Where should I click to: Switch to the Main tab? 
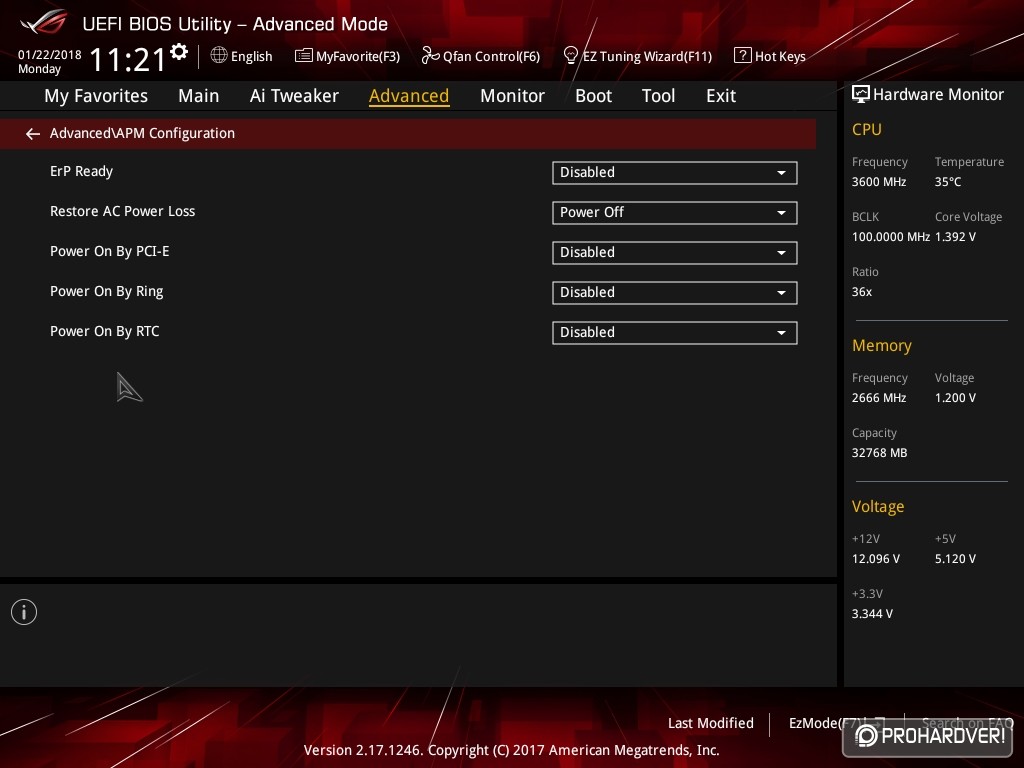[199, 96]
